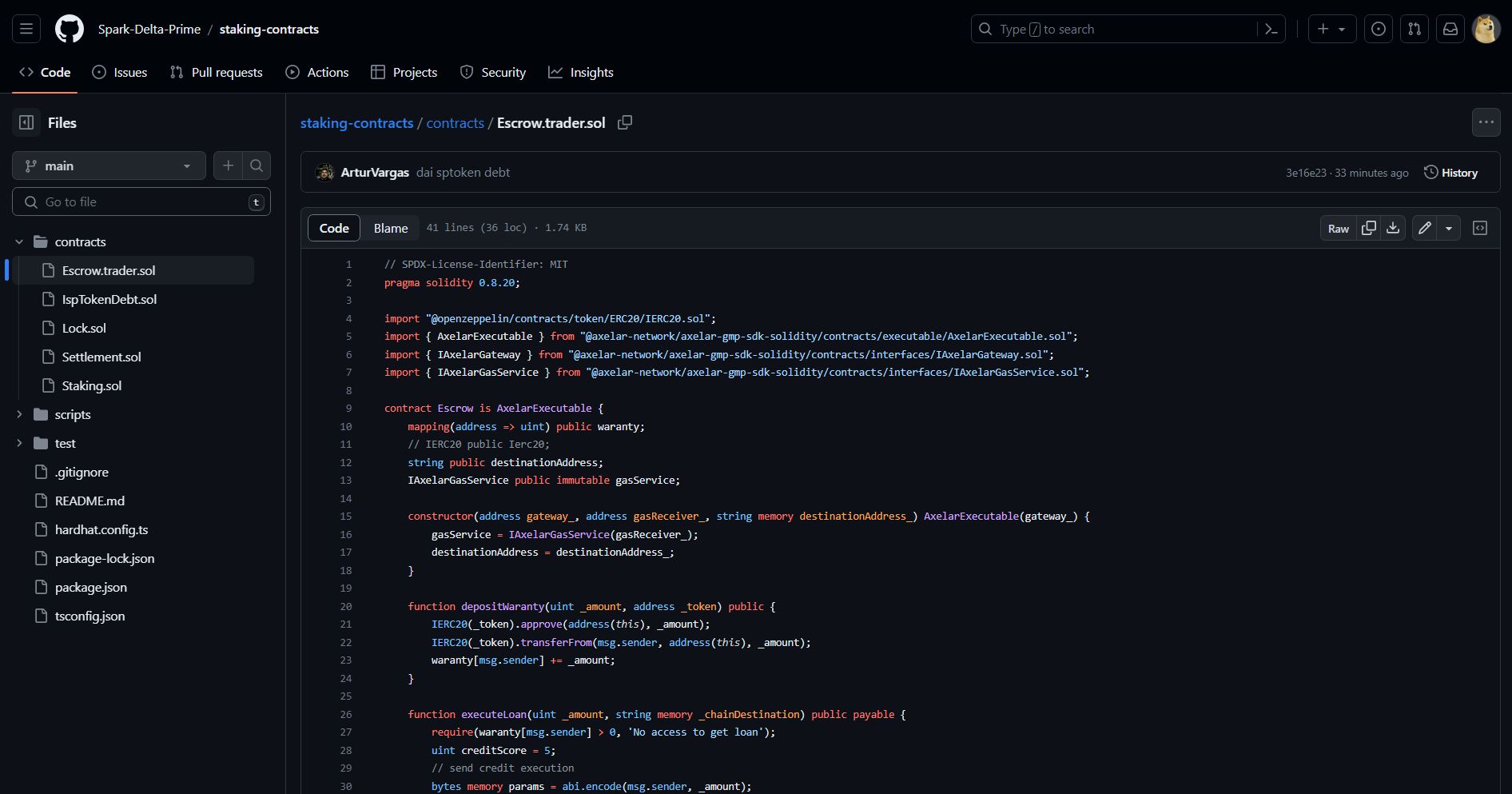
Task: Open the Raw file view
Action: coord(1339,228)
